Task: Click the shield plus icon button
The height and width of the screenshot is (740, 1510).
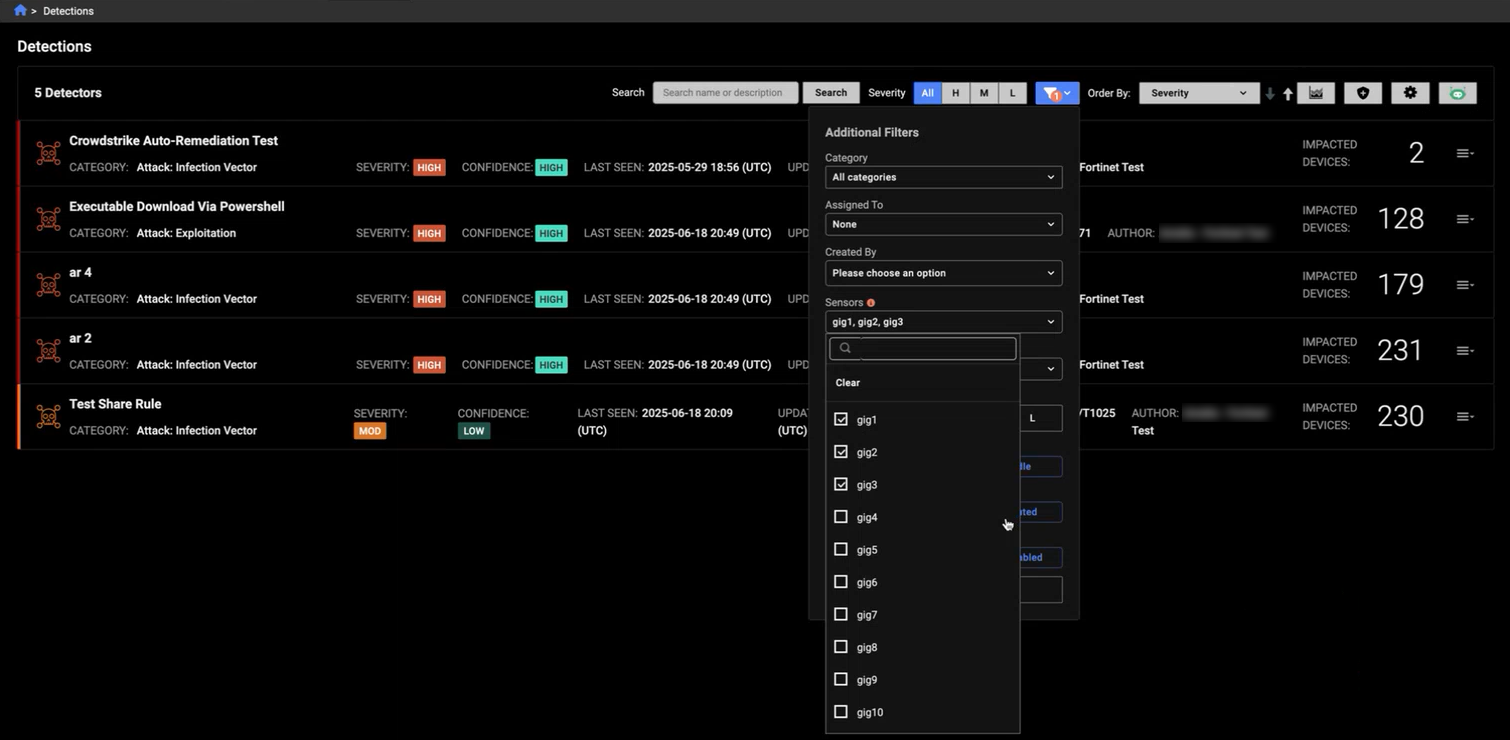Action: point(1362,93)
